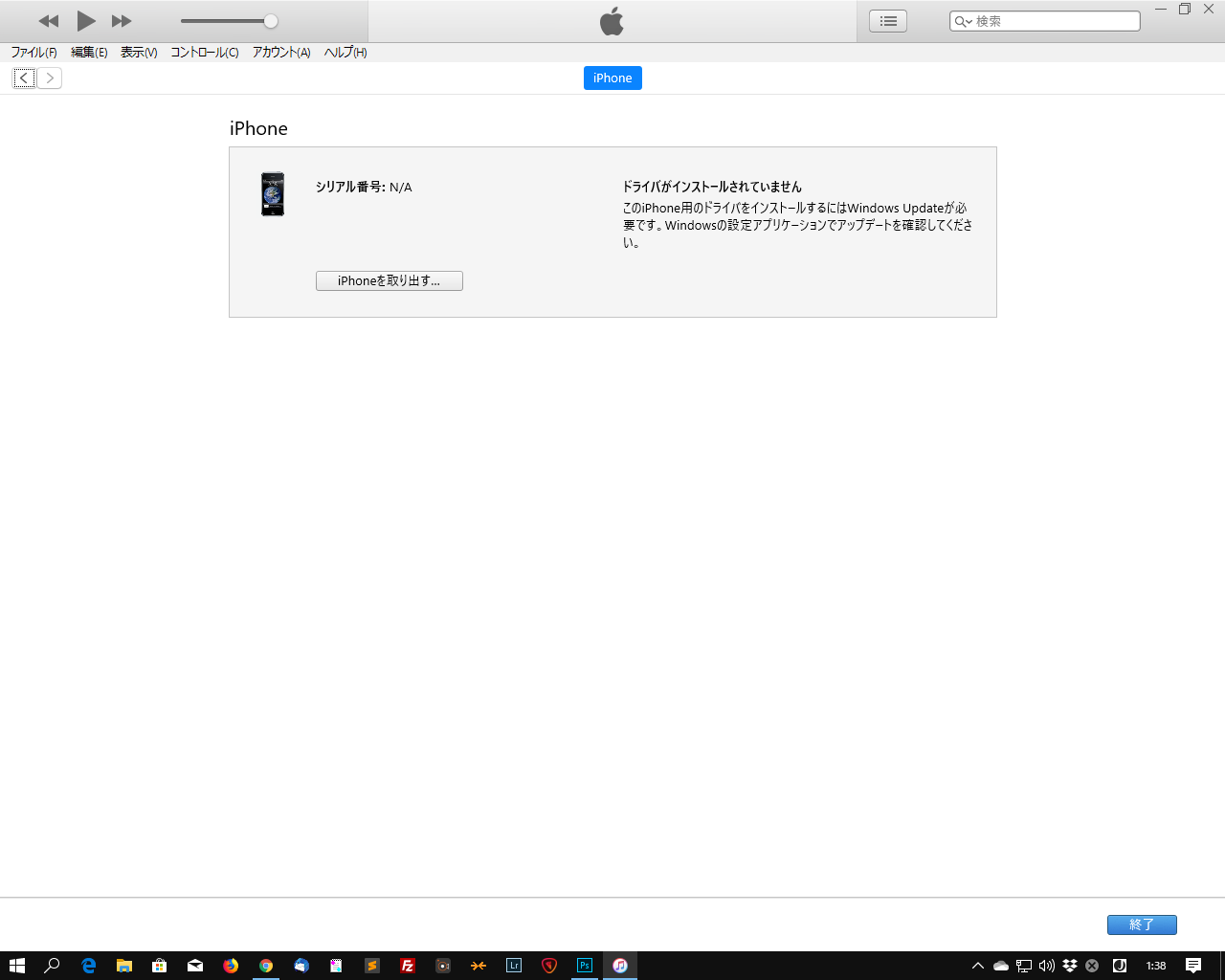Screen dimensions: 1225x980
Task: Open the dark camera app icon in the taskbar
Action: [x=443, y=966]
